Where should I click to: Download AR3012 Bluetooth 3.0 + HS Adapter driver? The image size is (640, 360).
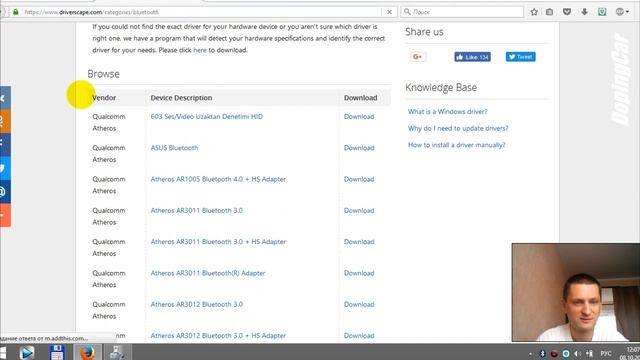pyautogui.click(x=359, y=336)
